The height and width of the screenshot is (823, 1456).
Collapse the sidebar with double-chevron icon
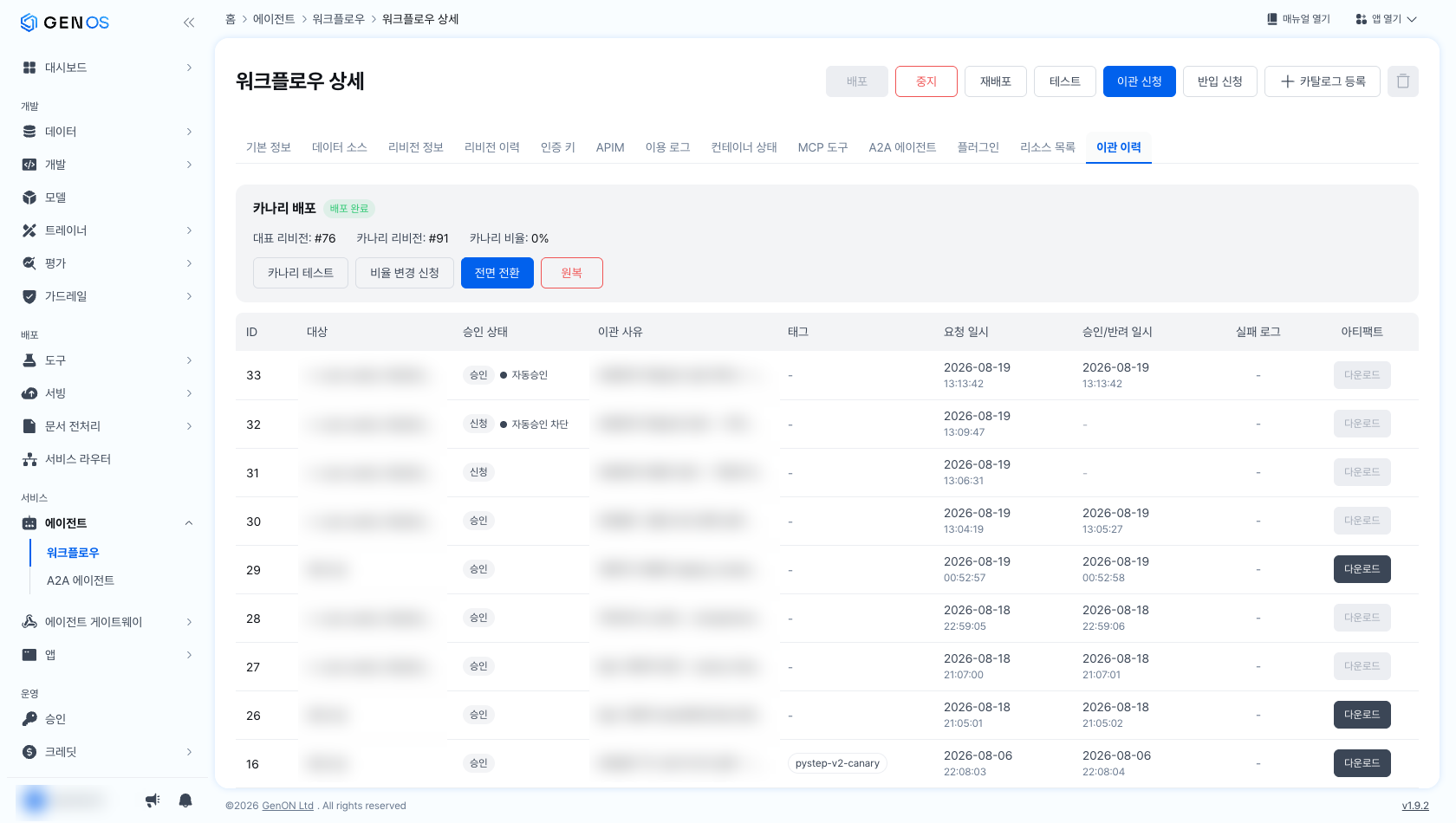[x=189, y=23]
